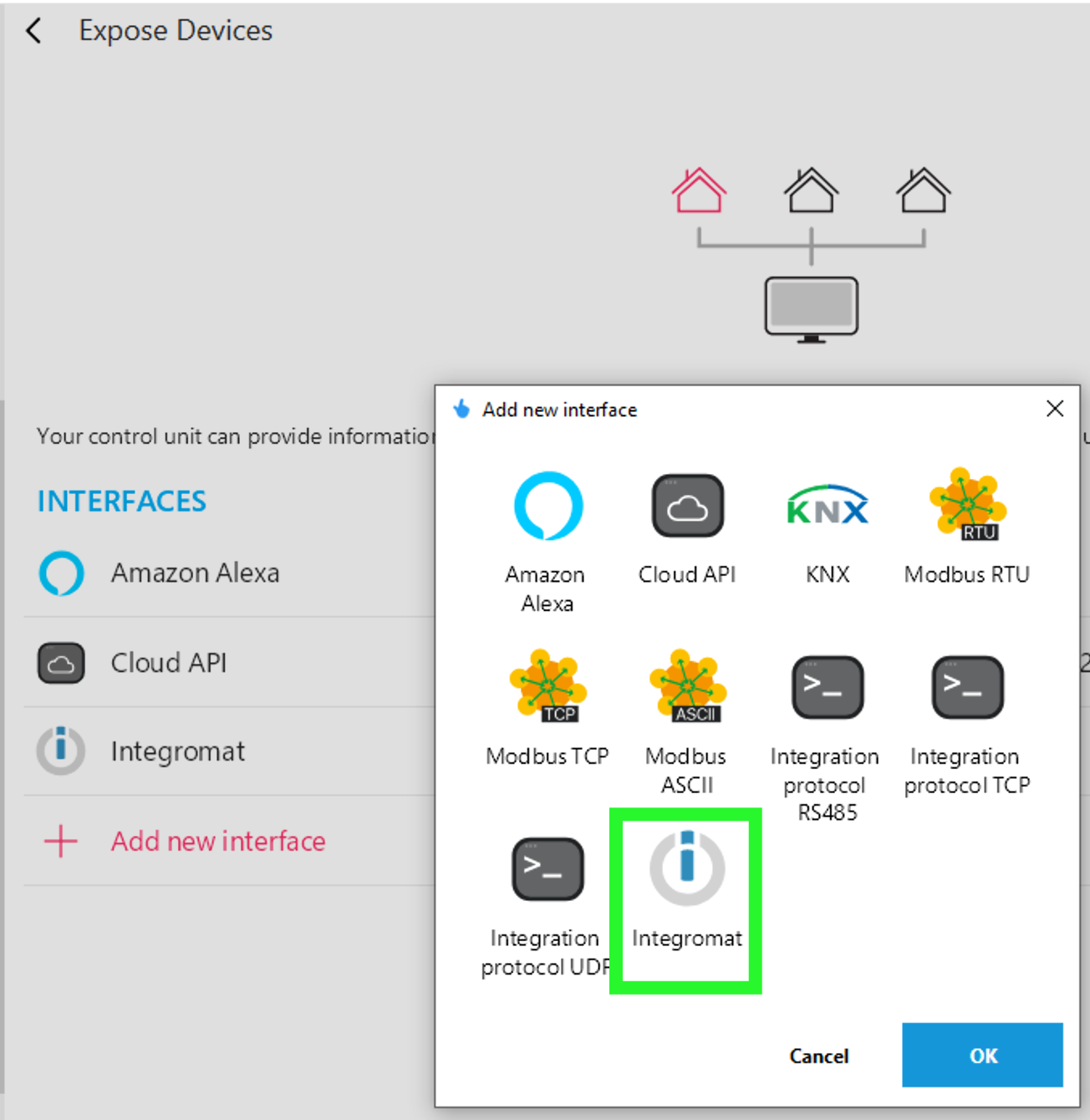
Task: Click the Integromat icon in the Interfaces list
Action: click(x=60, y=750)
